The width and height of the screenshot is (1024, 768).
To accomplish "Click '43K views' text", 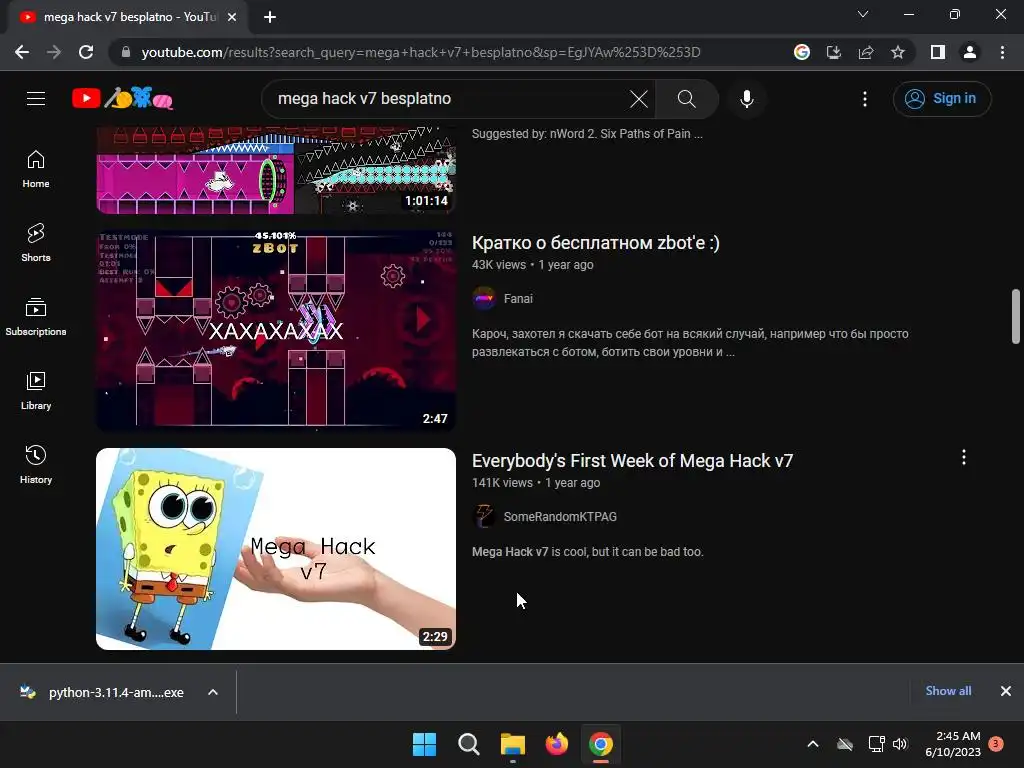I will [499, 265].
